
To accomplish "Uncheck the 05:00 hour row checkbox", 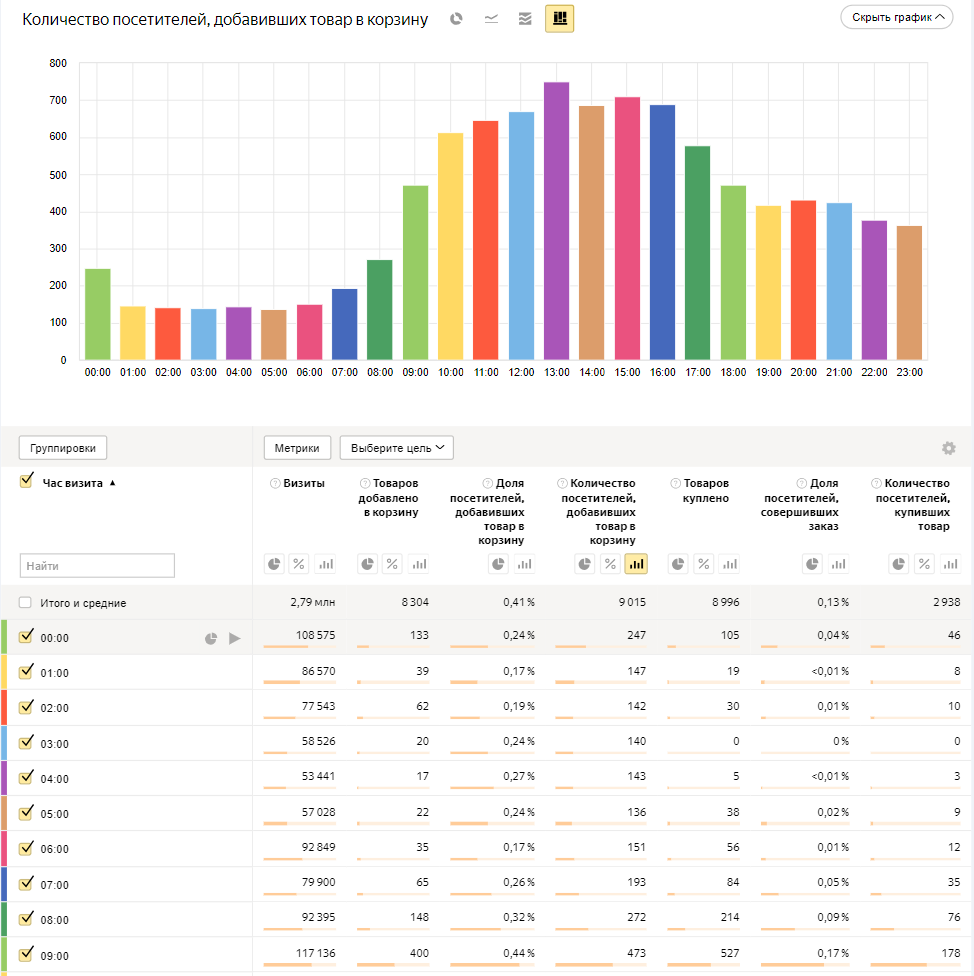I will (x=27, y=812).
